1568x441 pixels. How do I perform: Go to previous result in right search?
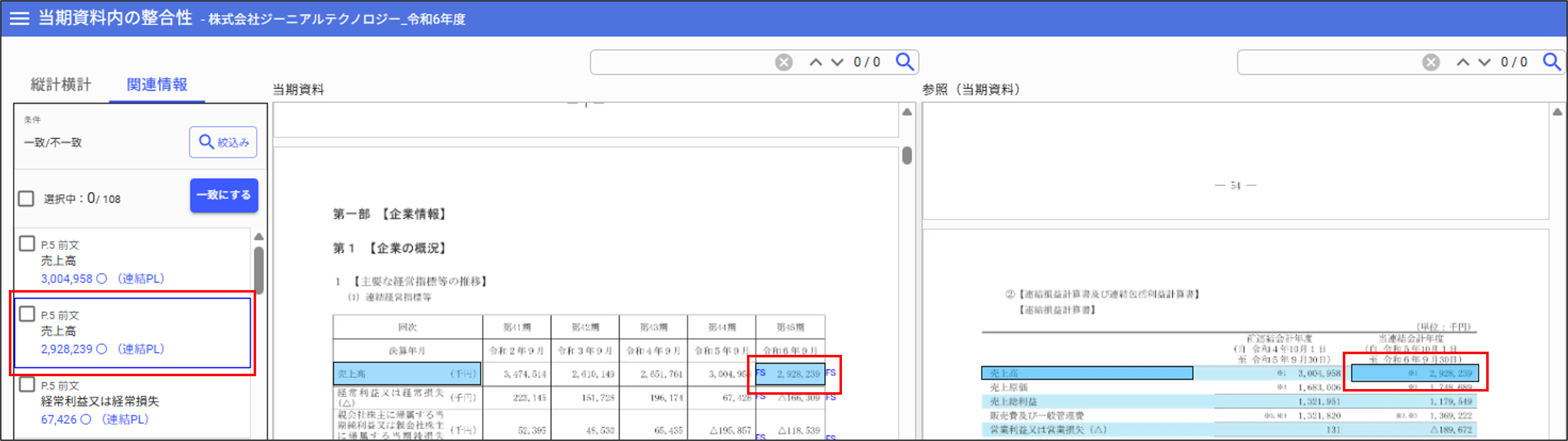1463,62
